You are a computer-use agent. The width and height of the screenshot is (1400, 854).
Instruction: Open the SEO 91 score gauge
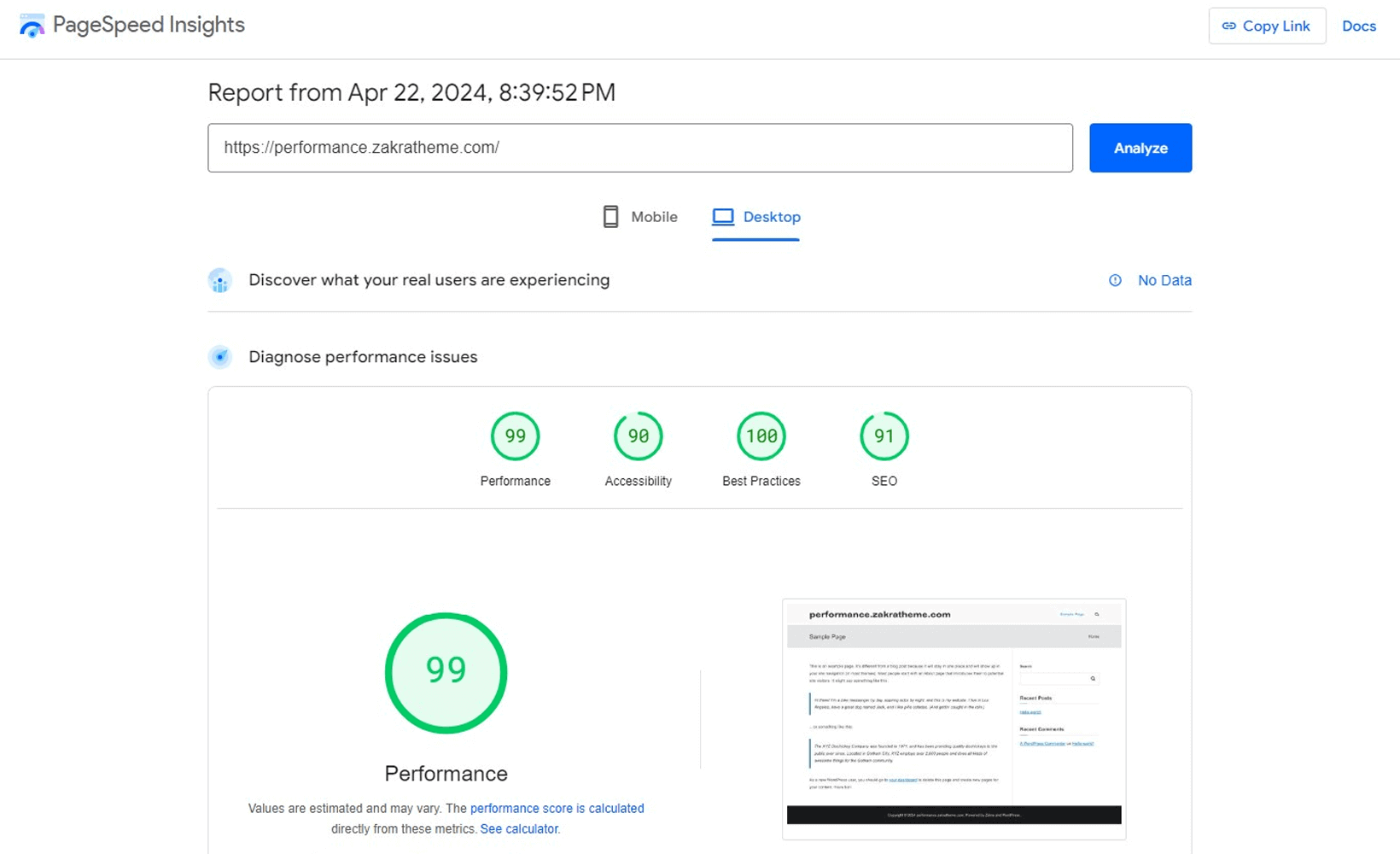884,436
